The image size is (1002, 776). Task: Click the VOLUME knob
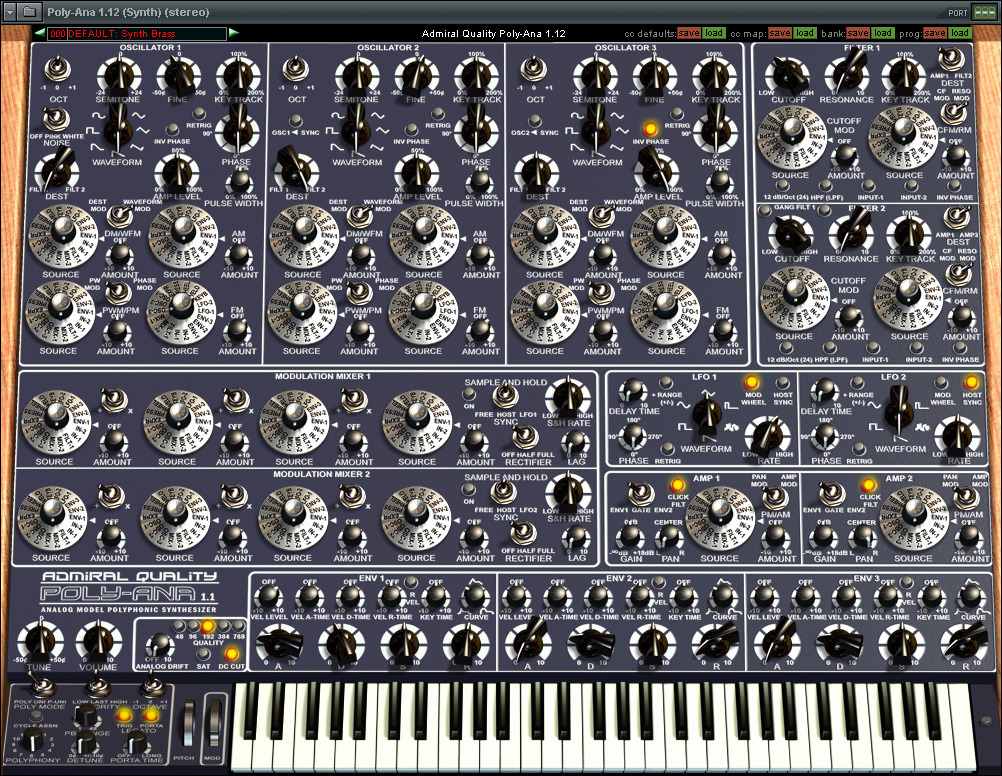click(98, 642)
